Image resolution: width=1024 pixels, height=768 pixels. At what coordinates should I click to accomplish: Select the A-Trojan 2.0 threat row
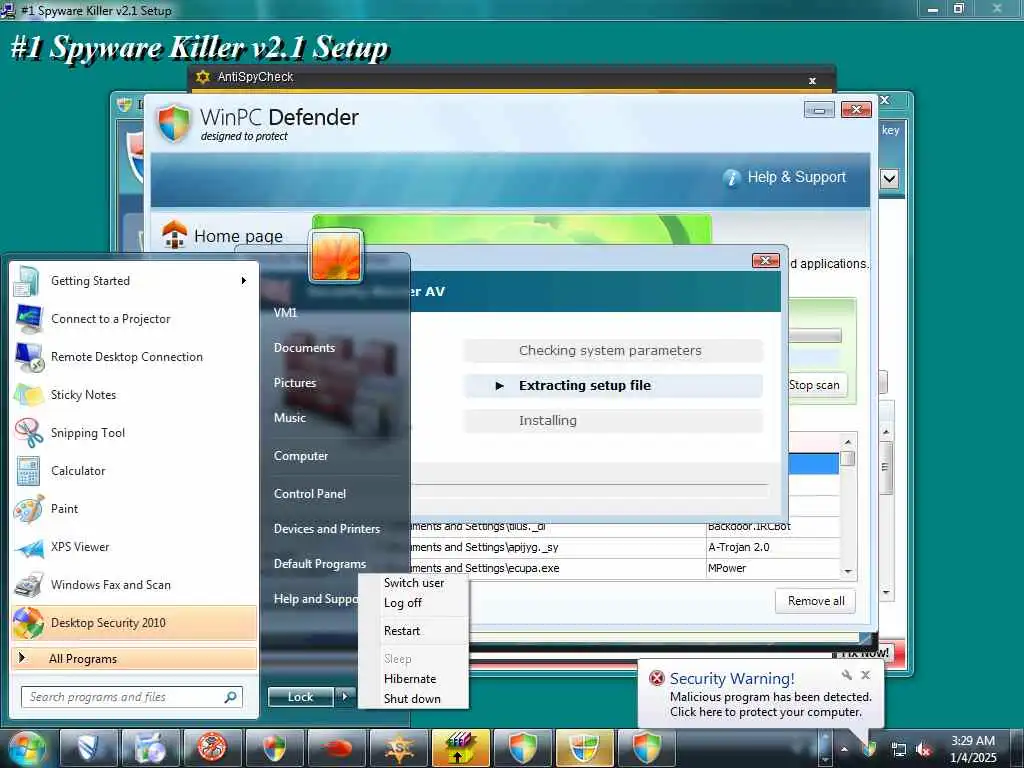[x=626, y=547]
